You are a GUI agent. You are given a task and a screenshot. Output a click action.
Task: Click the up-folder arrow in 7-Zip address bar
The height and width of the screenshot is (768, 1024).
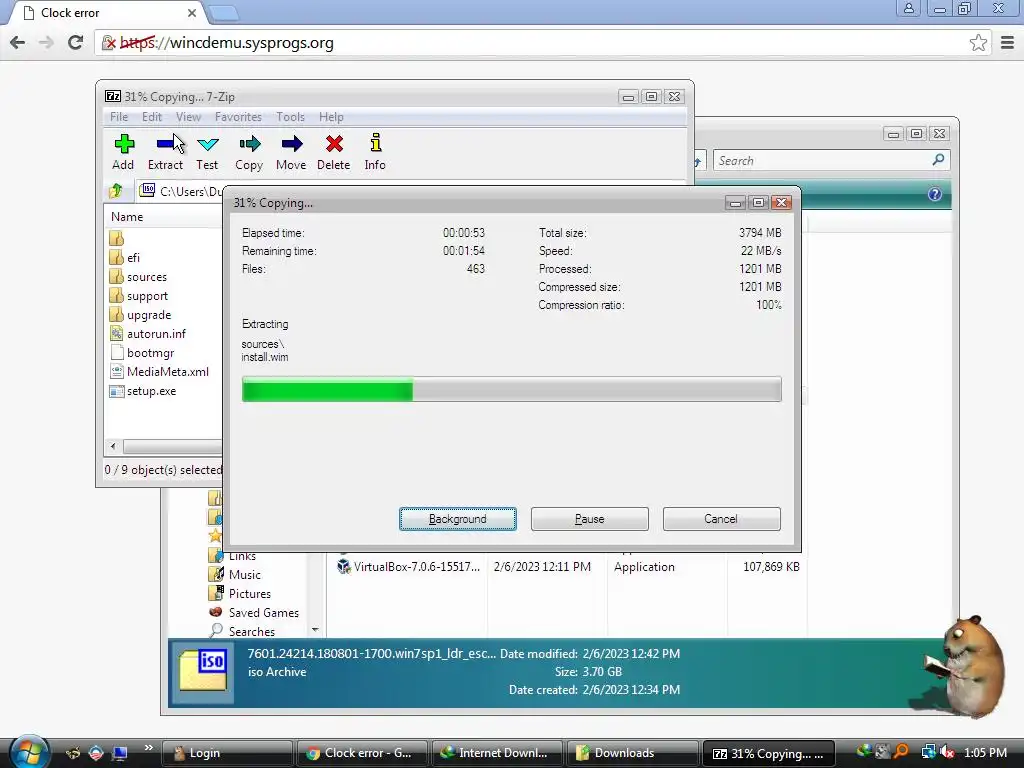click(x=116, y=191)
